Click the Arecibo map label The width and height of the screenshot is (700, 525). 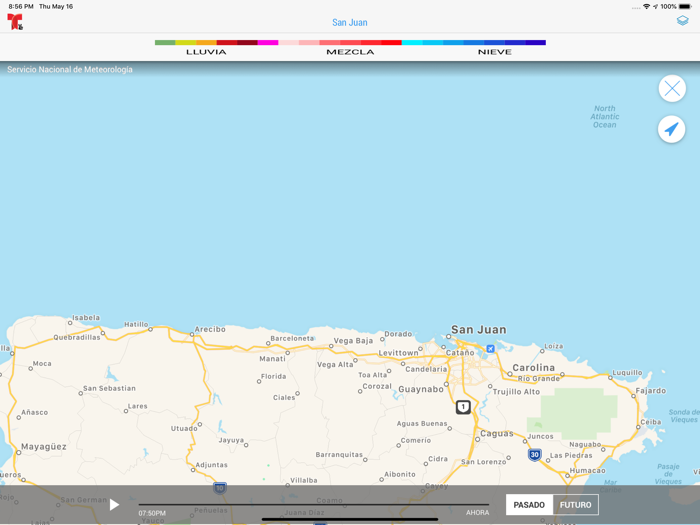click(x=210, y=329)
